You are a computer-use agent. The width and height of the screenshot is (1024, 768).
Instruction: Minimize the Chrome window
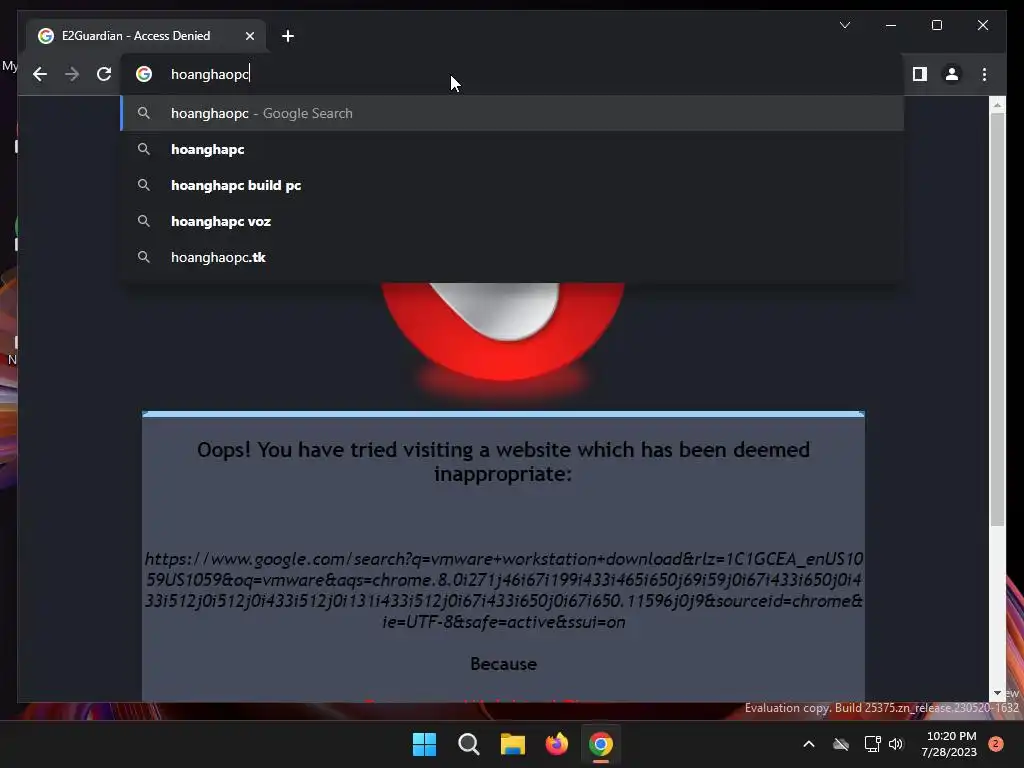pos(891,25)
